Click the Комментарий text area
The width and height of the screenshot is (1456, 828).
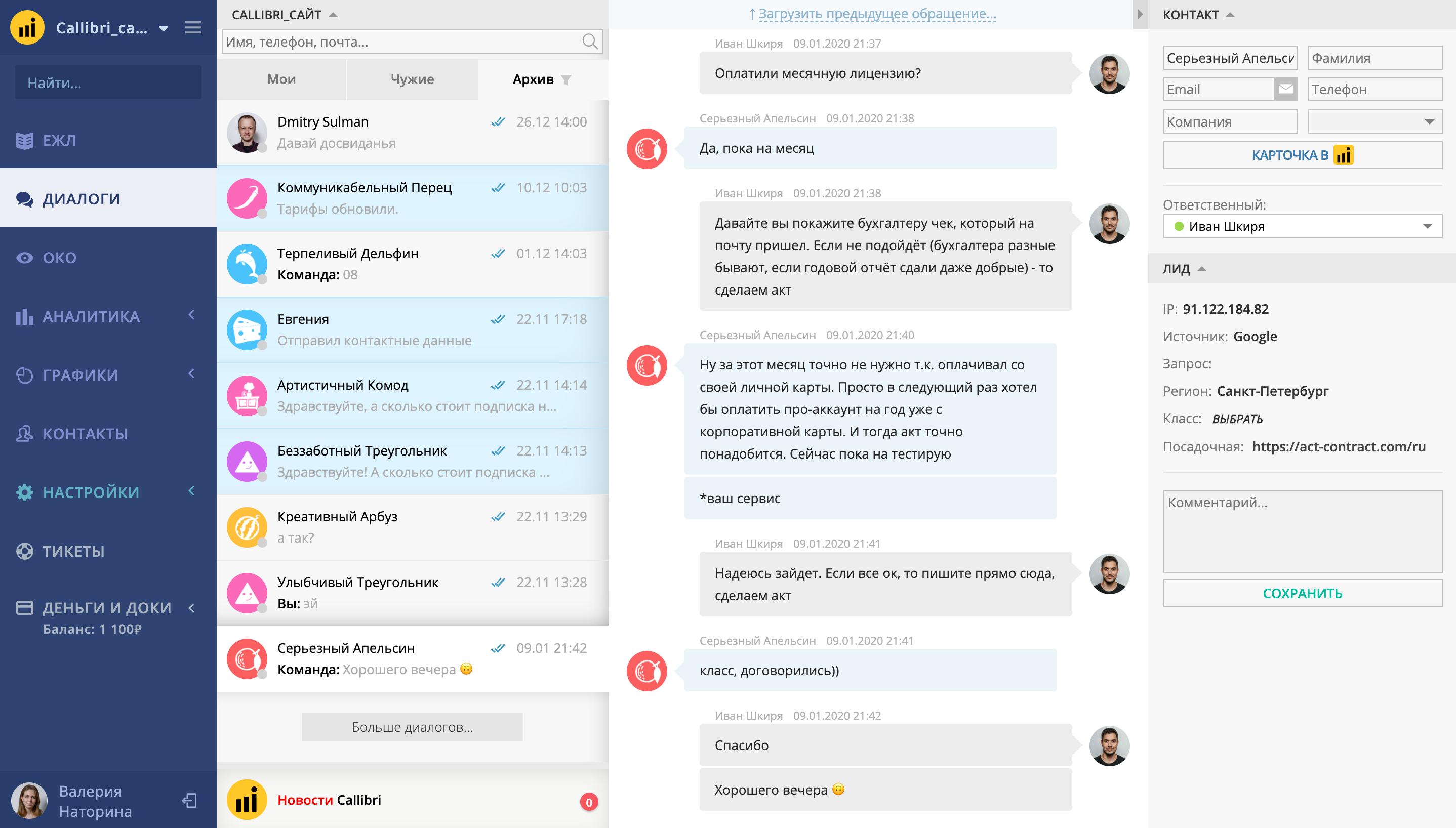coord(1303,530)
